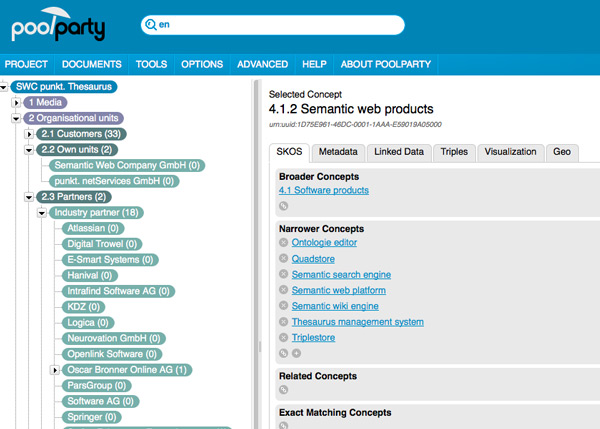Collapse SWC punkt. Thesaurus root node
The height and width of the screenshot is (429, 600).
(4, 87)
